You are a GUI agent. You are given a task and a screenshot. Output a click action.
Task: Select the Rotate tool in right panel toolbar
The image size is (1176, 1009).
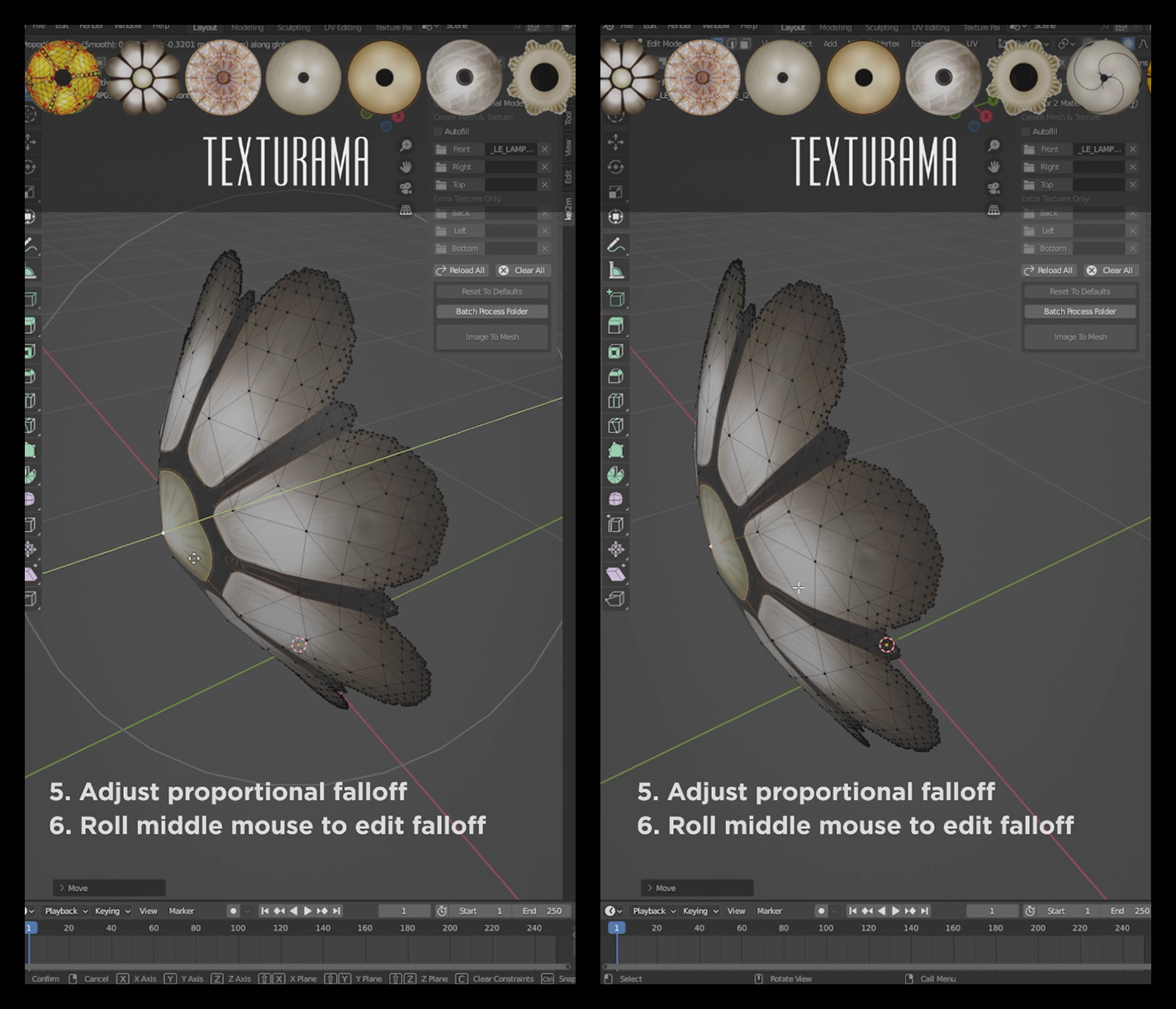(x=615, y=167)
